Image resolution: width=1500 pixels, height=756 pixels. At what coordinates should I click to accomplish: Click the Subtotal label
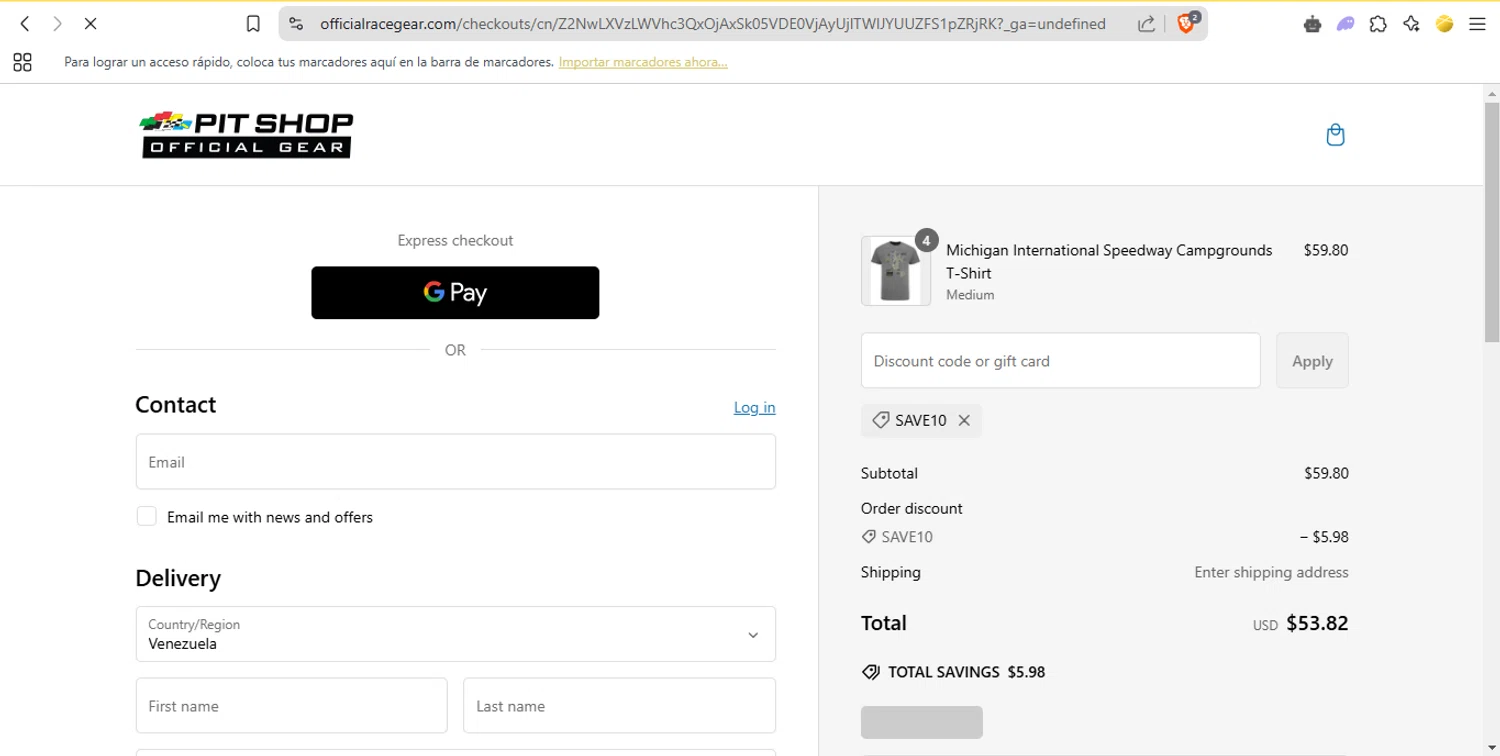(889, 473)
